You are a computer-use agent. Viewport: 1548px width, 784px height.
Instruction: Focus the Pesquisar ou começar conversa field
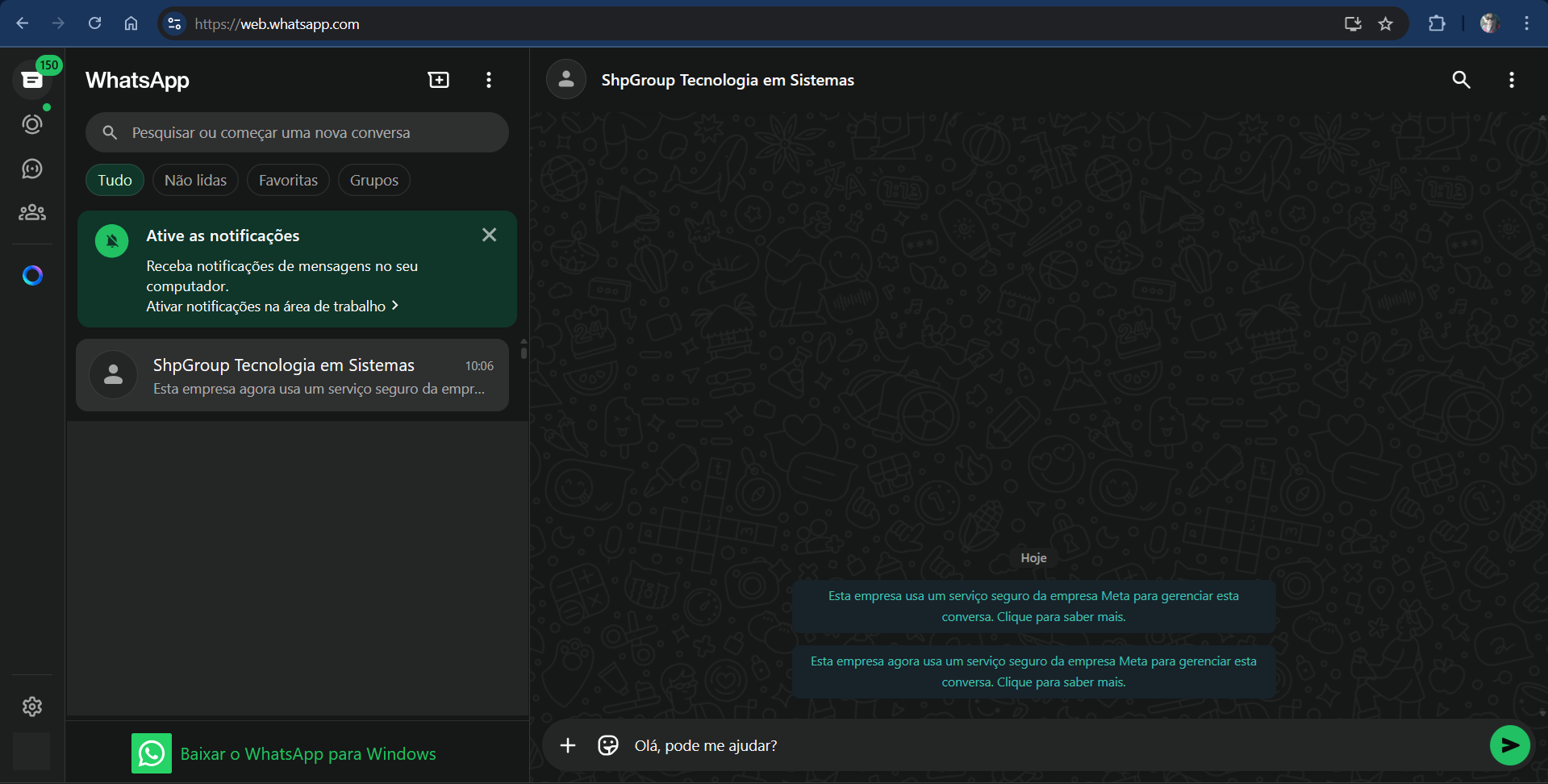[307, 133]
